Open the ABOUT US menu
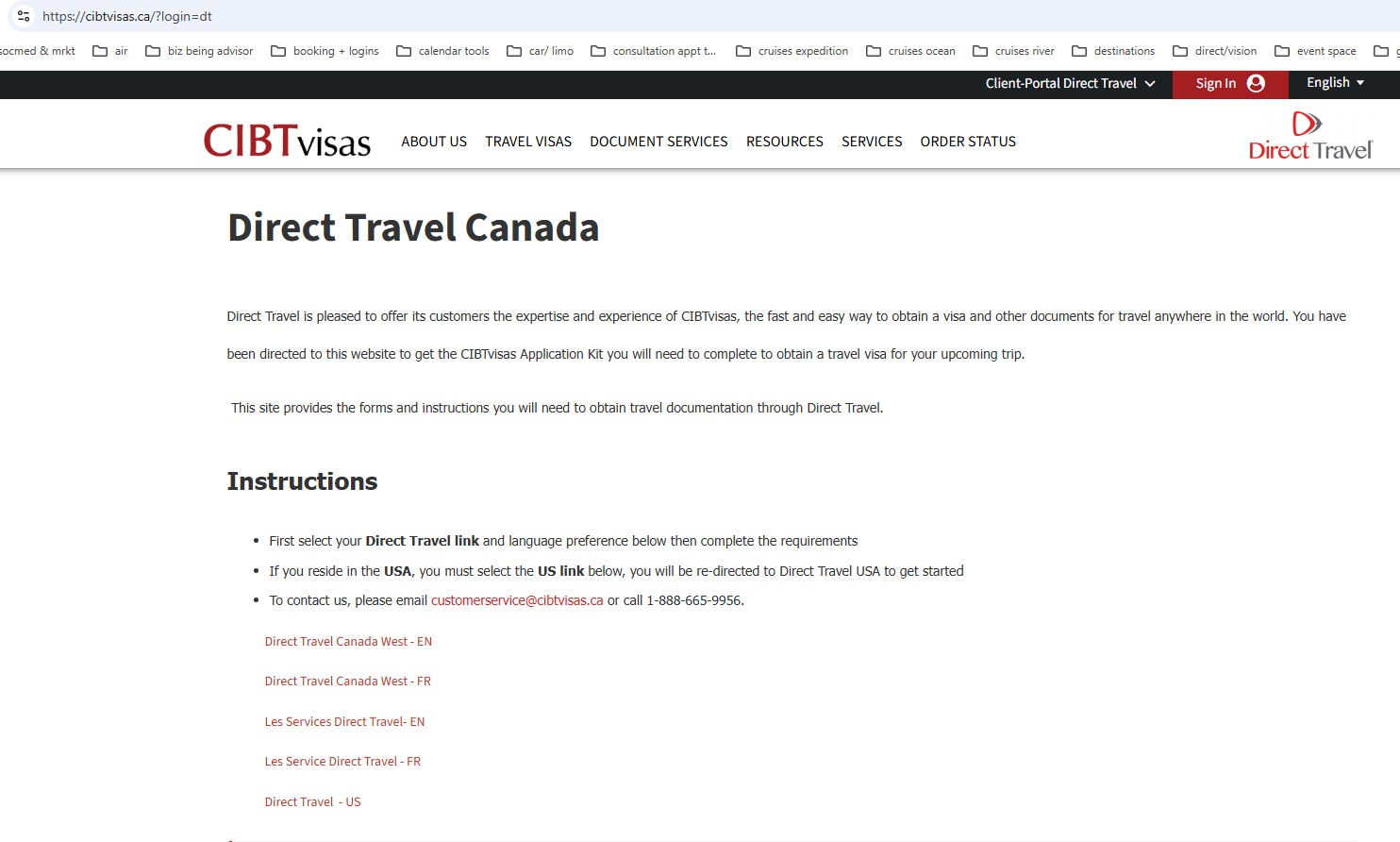This screenshot has height=842, width=1400. [x=434, y=142]
